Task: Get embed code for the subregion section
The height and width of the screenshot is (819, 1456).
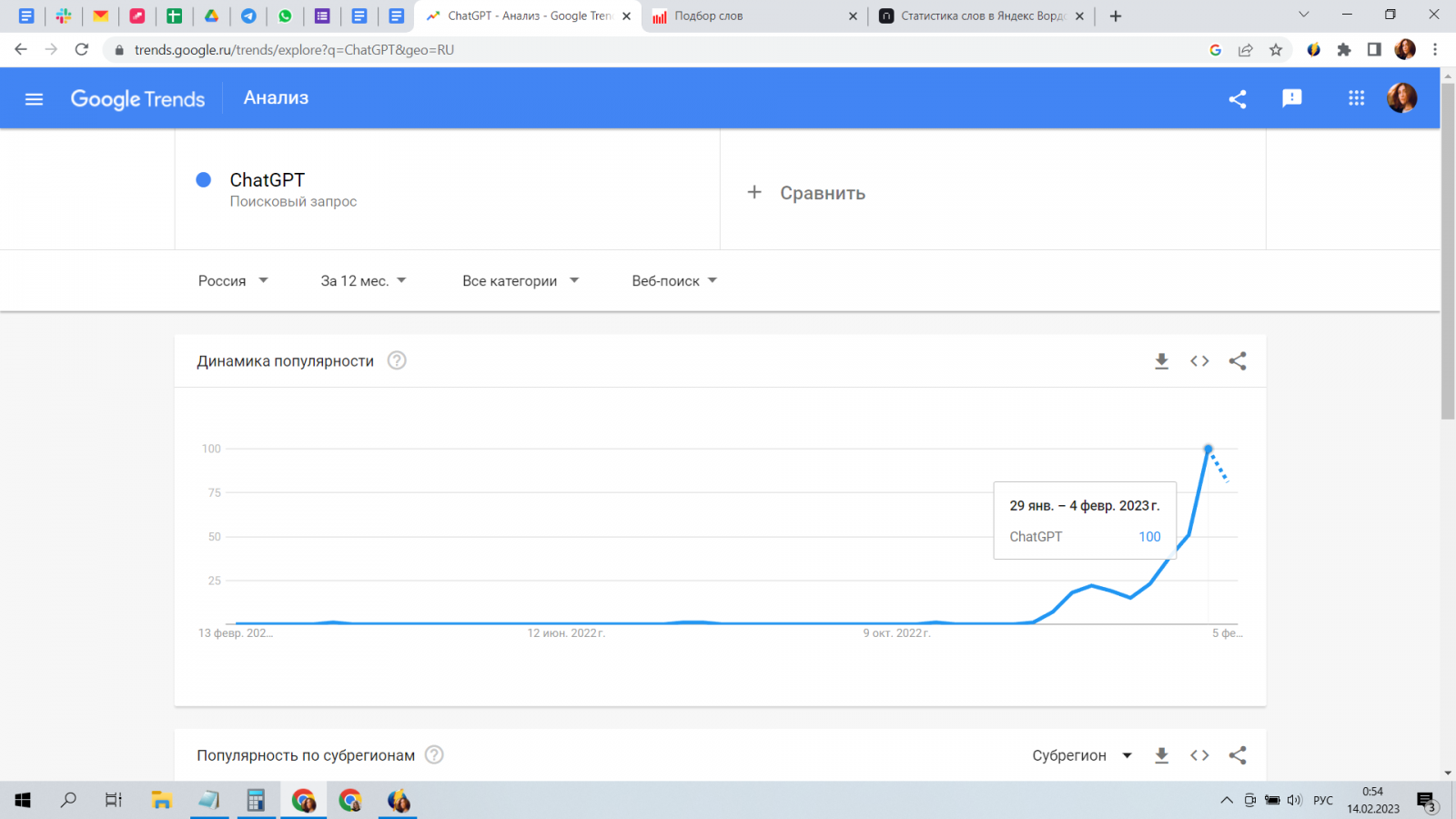Action: coord(1199,755)
